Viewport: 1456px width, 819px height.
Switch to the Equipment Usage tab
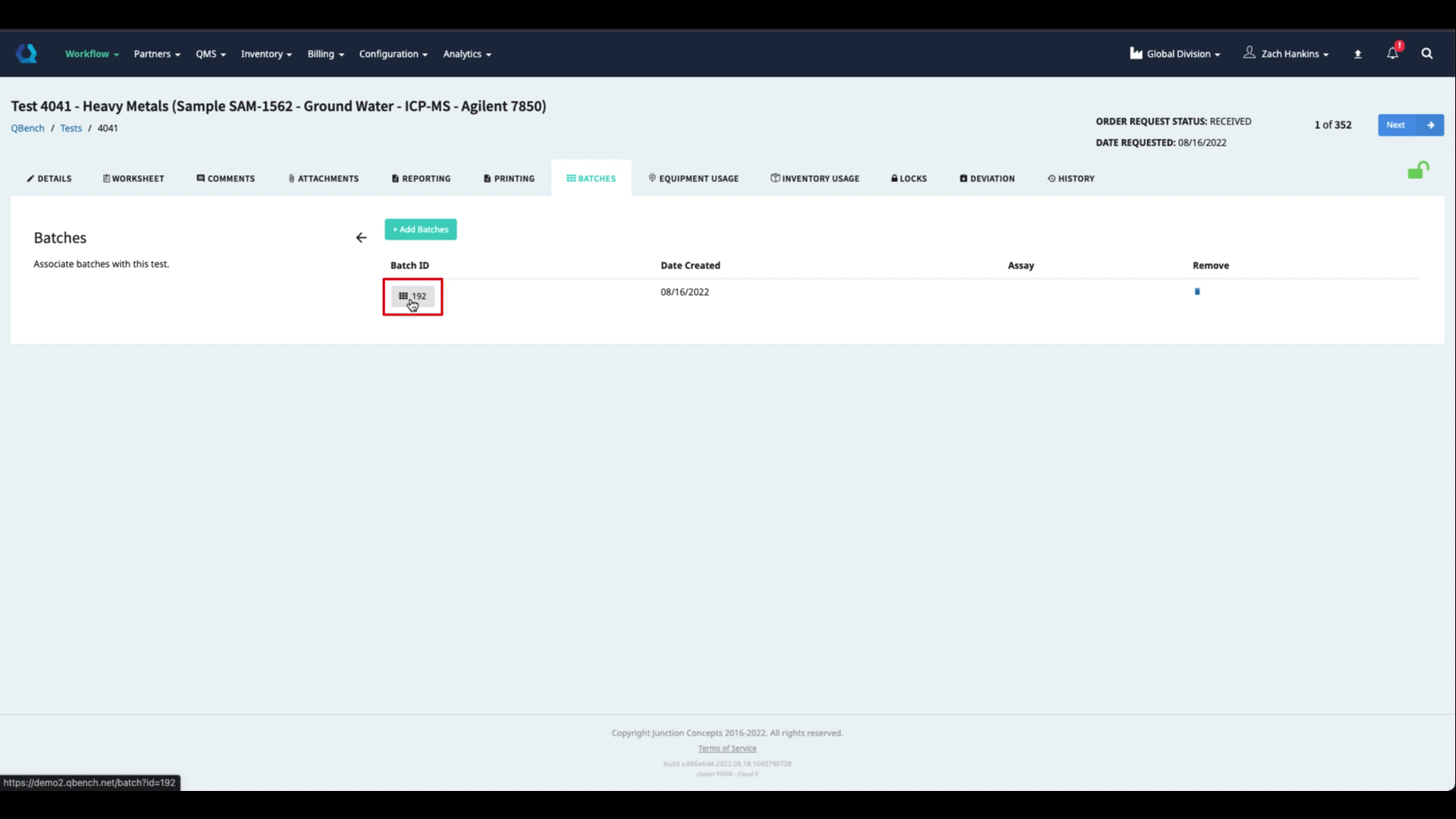point(693,178)
